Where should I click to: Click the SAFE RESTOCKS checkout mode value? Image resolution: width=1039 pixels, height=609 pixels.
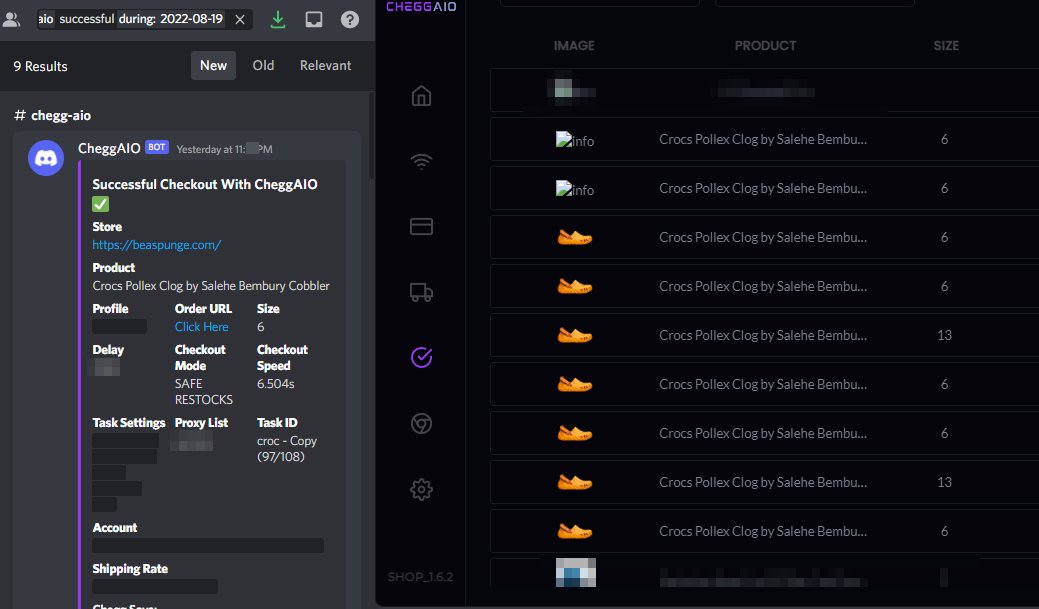click(203, 392)
